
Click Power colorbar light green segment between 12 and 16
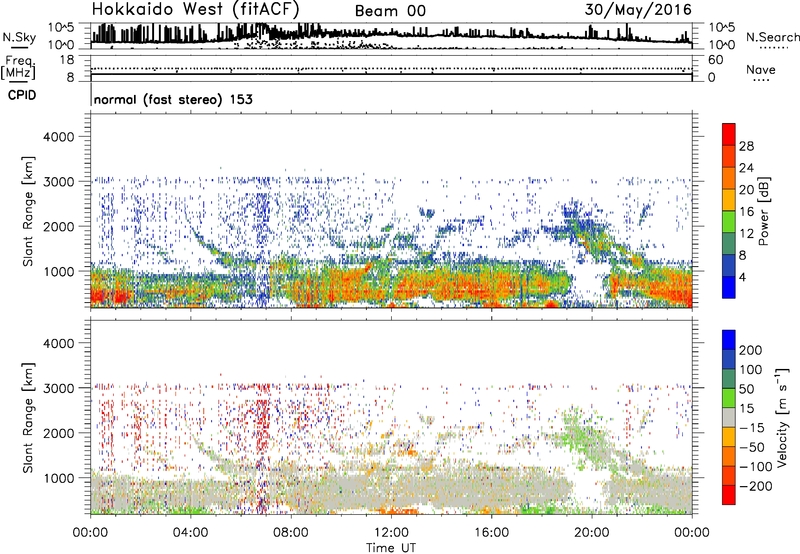tap(729, 222)
